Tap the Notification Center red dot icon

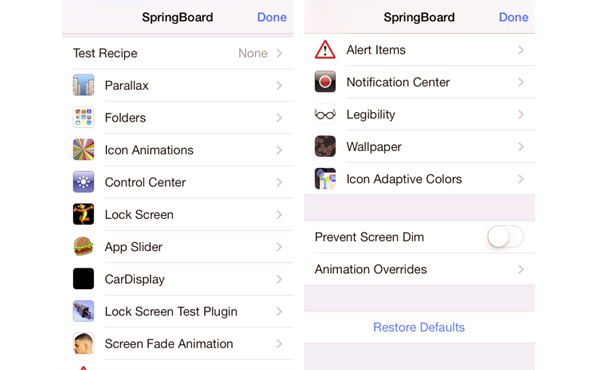point(325,81)
